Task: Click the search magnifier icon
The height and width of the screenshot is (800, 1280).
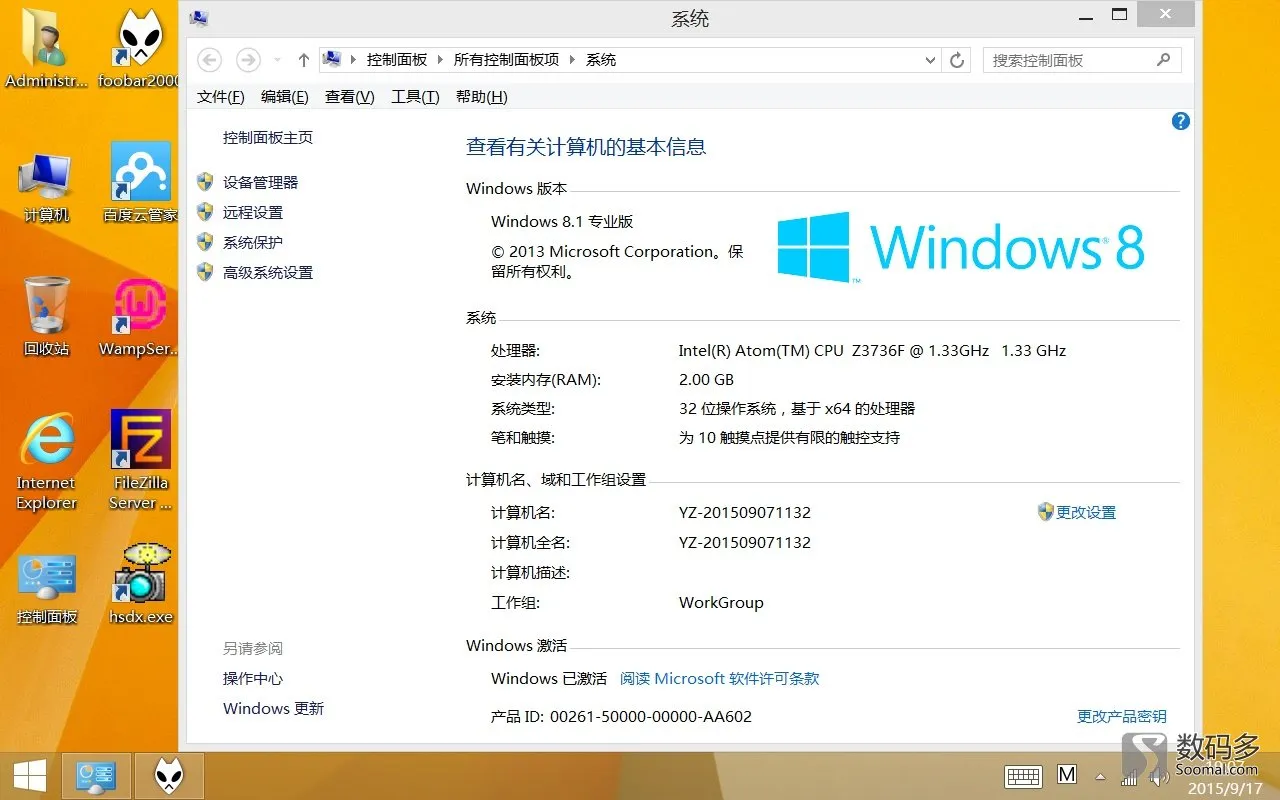Action: [x=1164, y=60]
